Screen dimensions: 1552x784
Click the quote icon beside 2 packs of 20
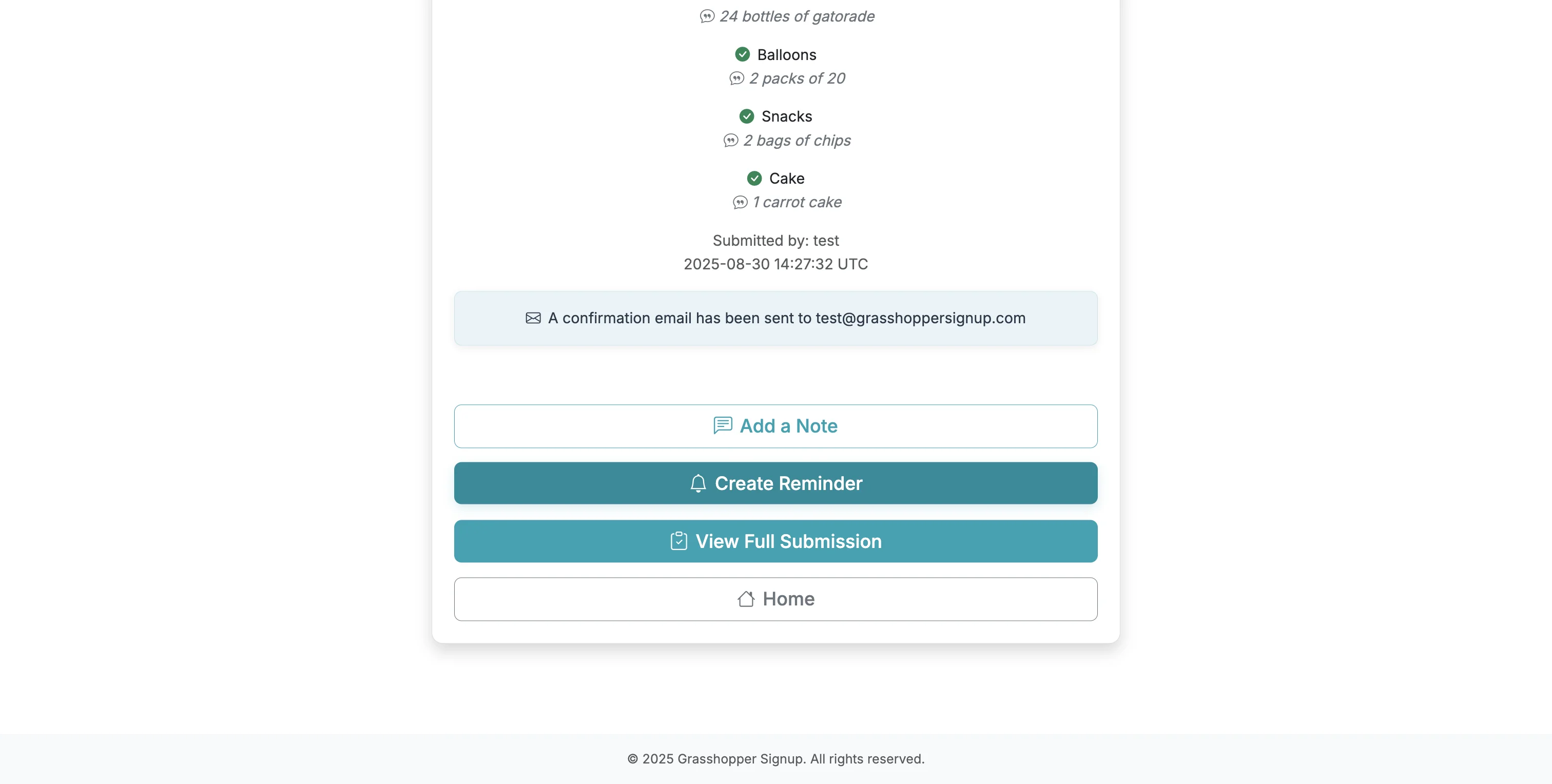[x=737, y=79]
